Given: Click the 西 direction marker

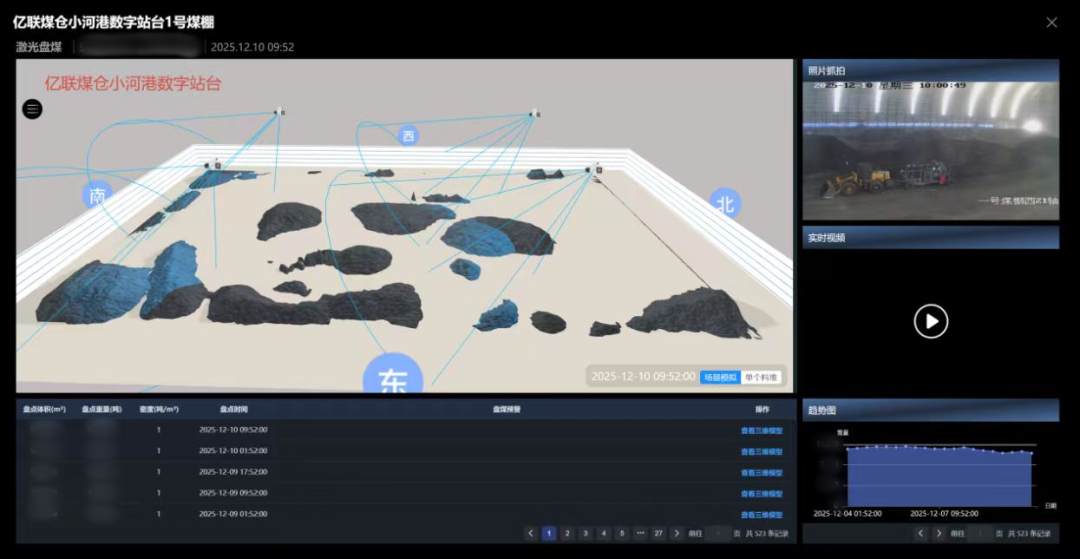Looking at the screenshot, I should coord(407,136).
